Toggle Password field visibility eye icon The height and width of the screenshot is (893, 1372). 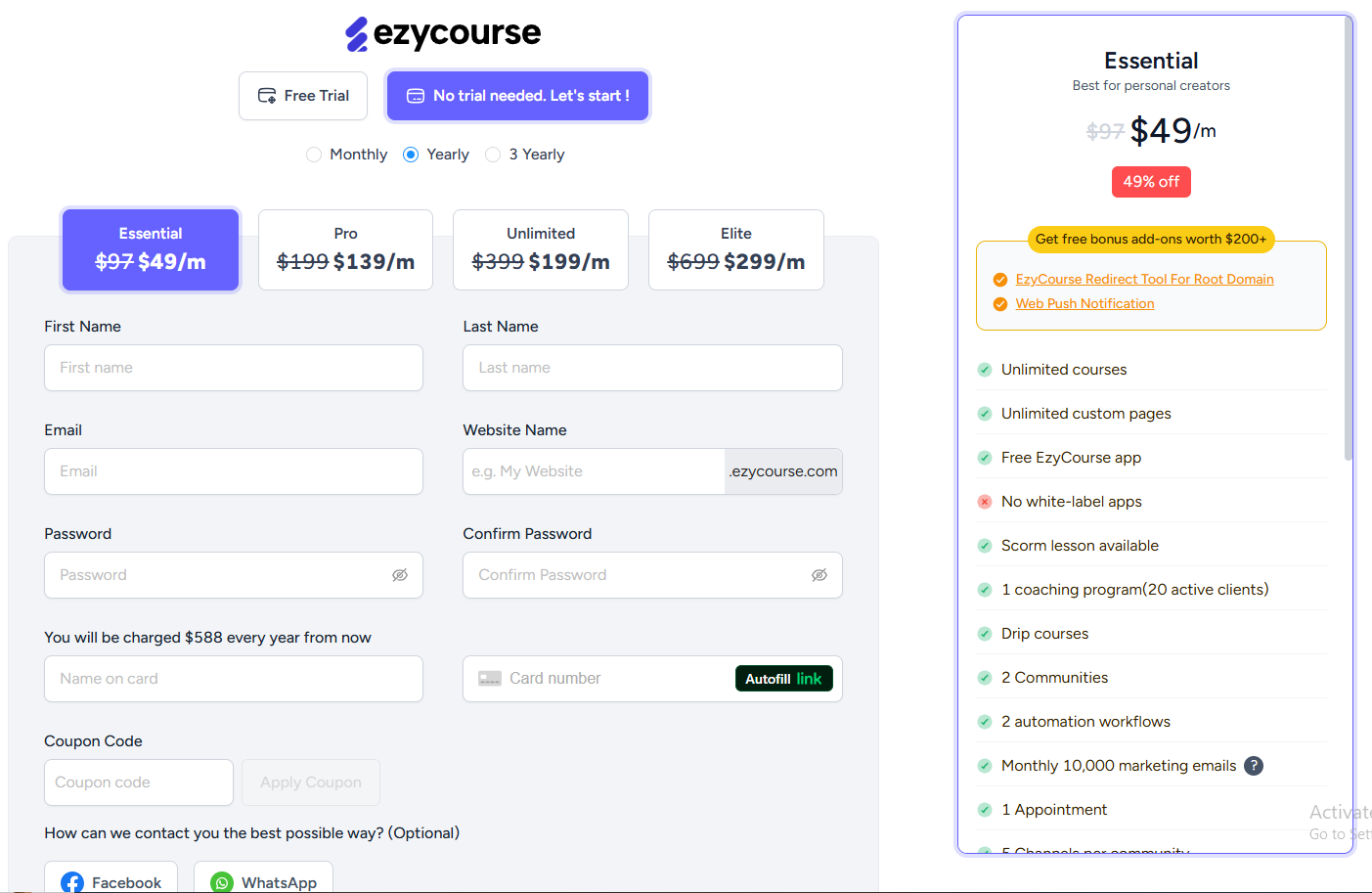[x=400, y=575]
